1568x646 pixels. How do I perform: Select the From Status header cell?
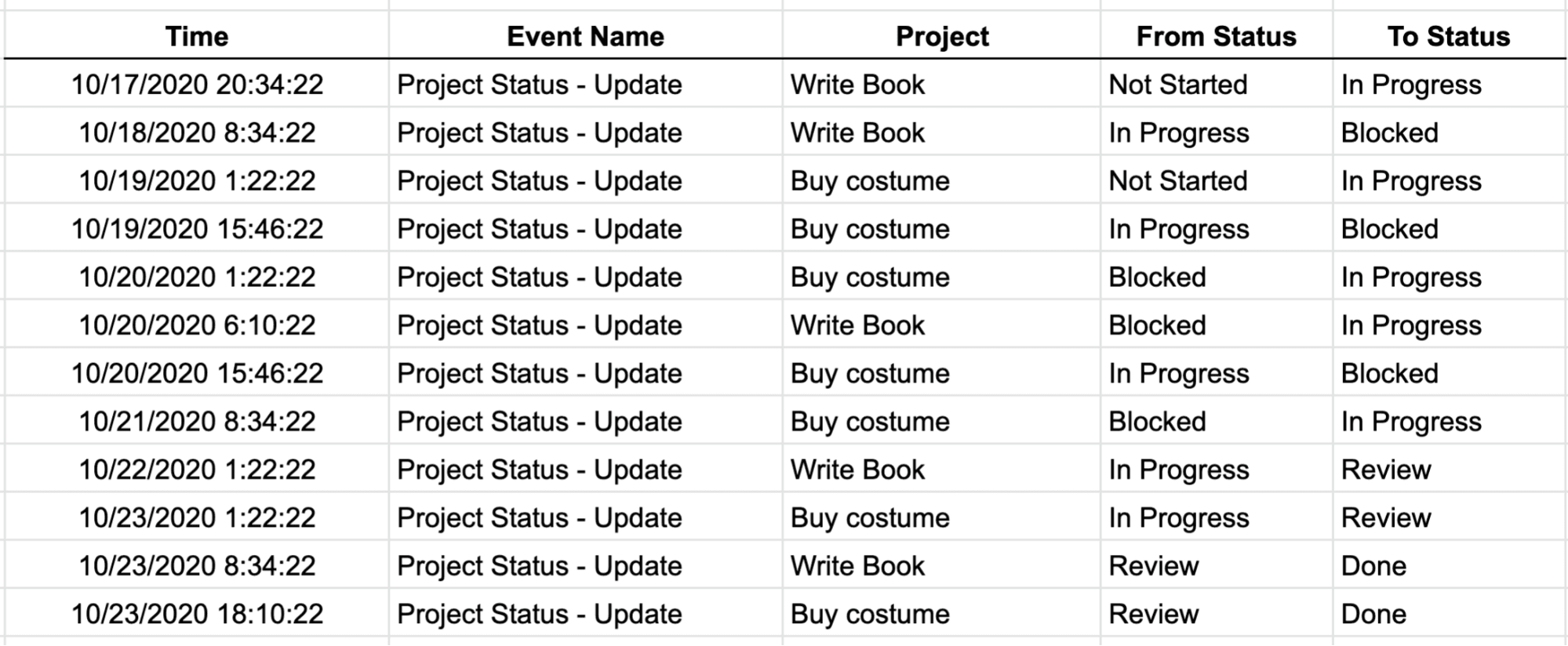[1216, 36]
